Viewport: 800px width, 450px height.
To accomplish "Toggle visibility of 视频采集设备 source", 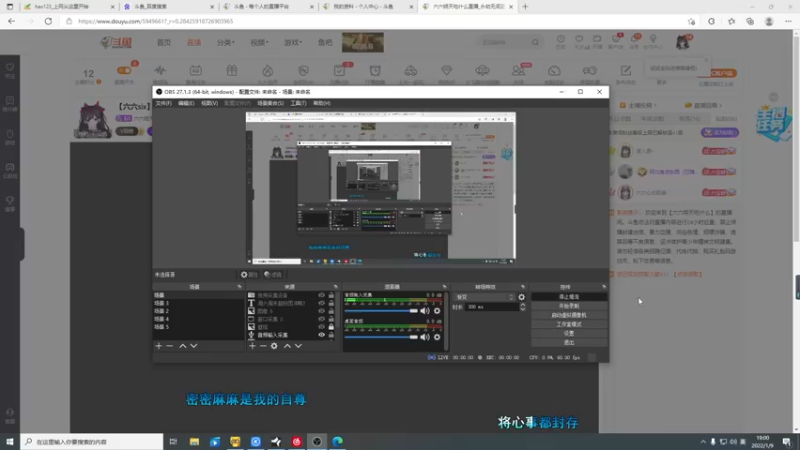I will click(321, 295).
